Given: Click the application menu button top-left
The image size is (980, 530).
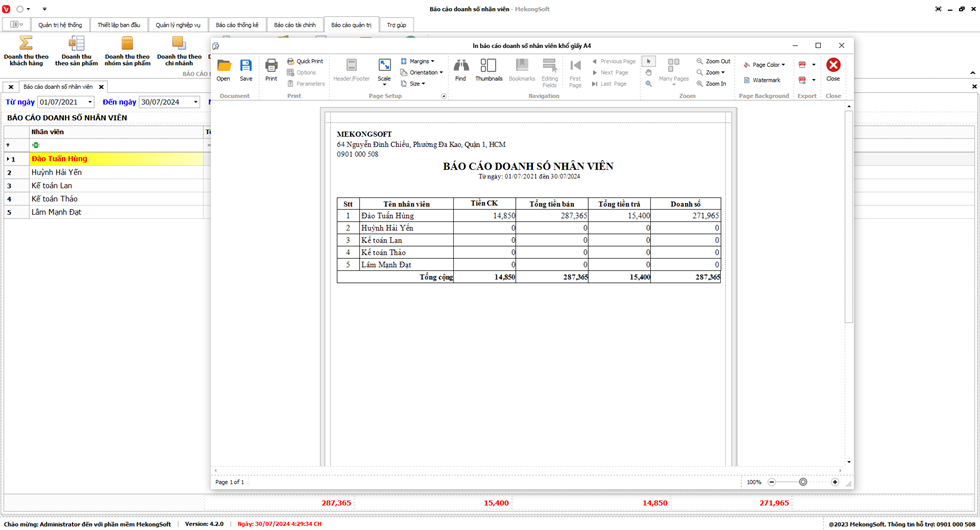Looking at the screenshot, I should (17, 25).
